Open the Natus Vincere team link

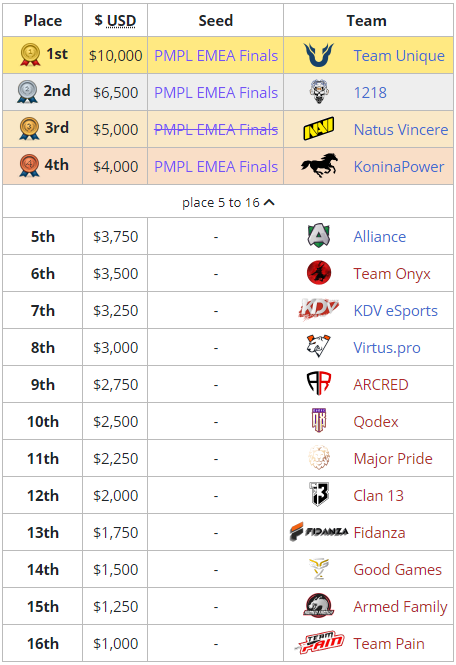click(x=401, y=129)
